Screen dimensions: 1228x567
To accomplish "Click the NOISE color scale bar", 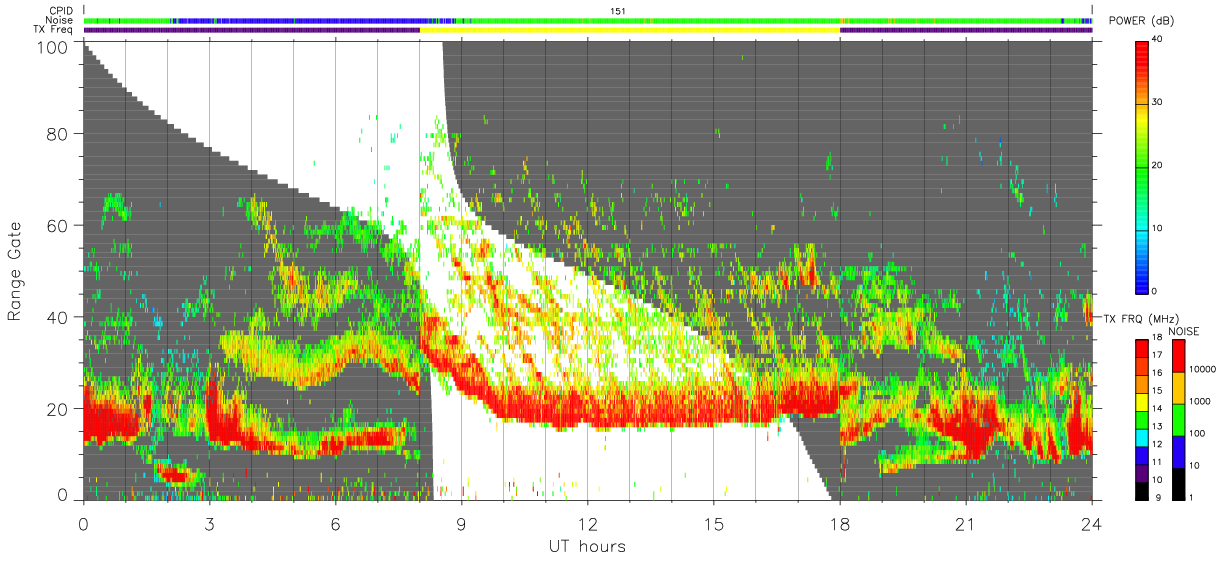I will point(1178,419).
